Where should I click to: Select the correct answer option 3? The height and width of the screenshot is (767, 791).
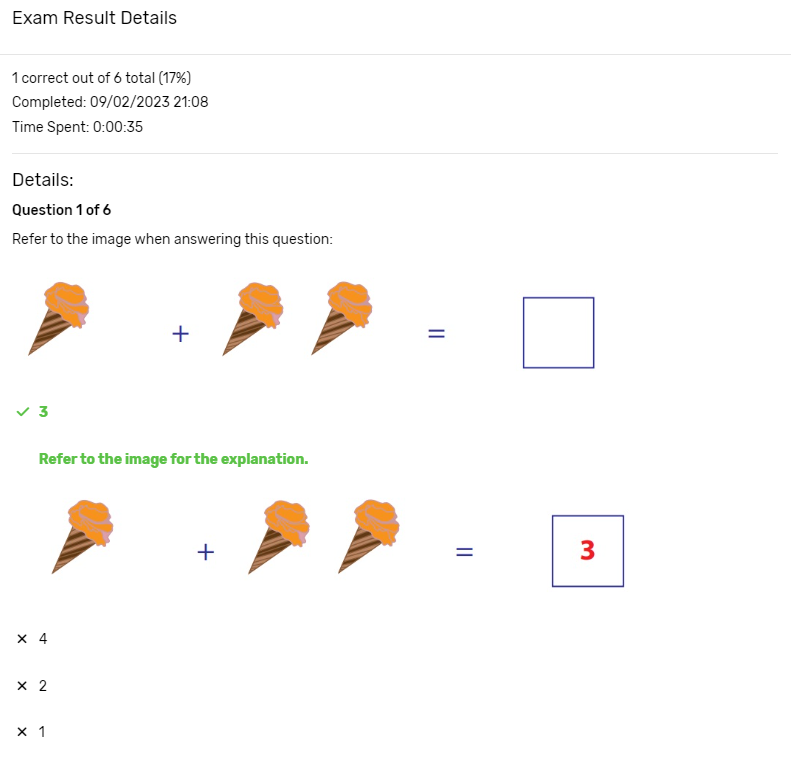coord(43,412)
